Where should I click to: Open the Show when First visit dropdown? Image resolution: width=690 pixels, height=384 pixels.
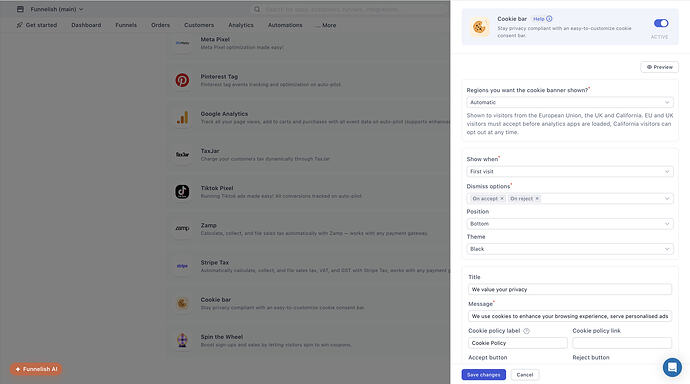tap(569, 171)
